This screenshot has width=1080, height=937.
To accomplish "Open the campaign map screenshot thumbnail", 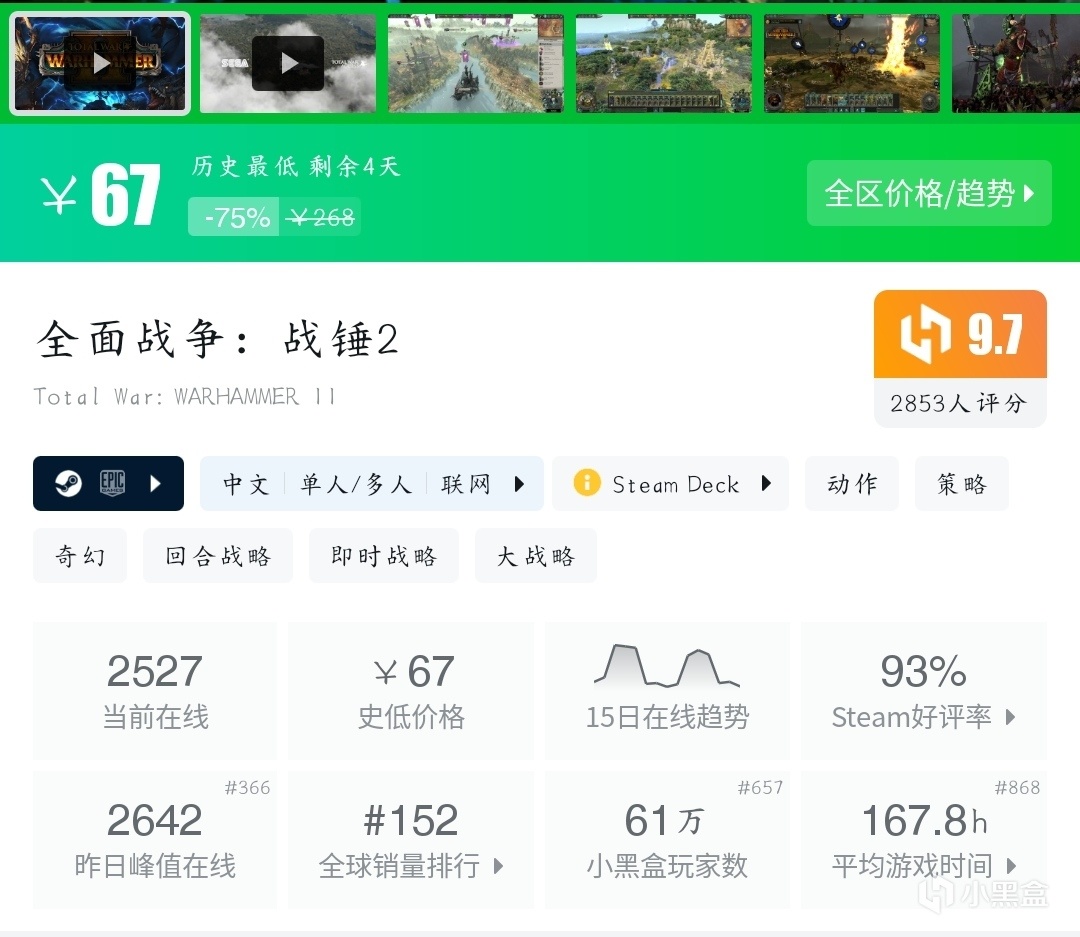I will coord(664,63).
